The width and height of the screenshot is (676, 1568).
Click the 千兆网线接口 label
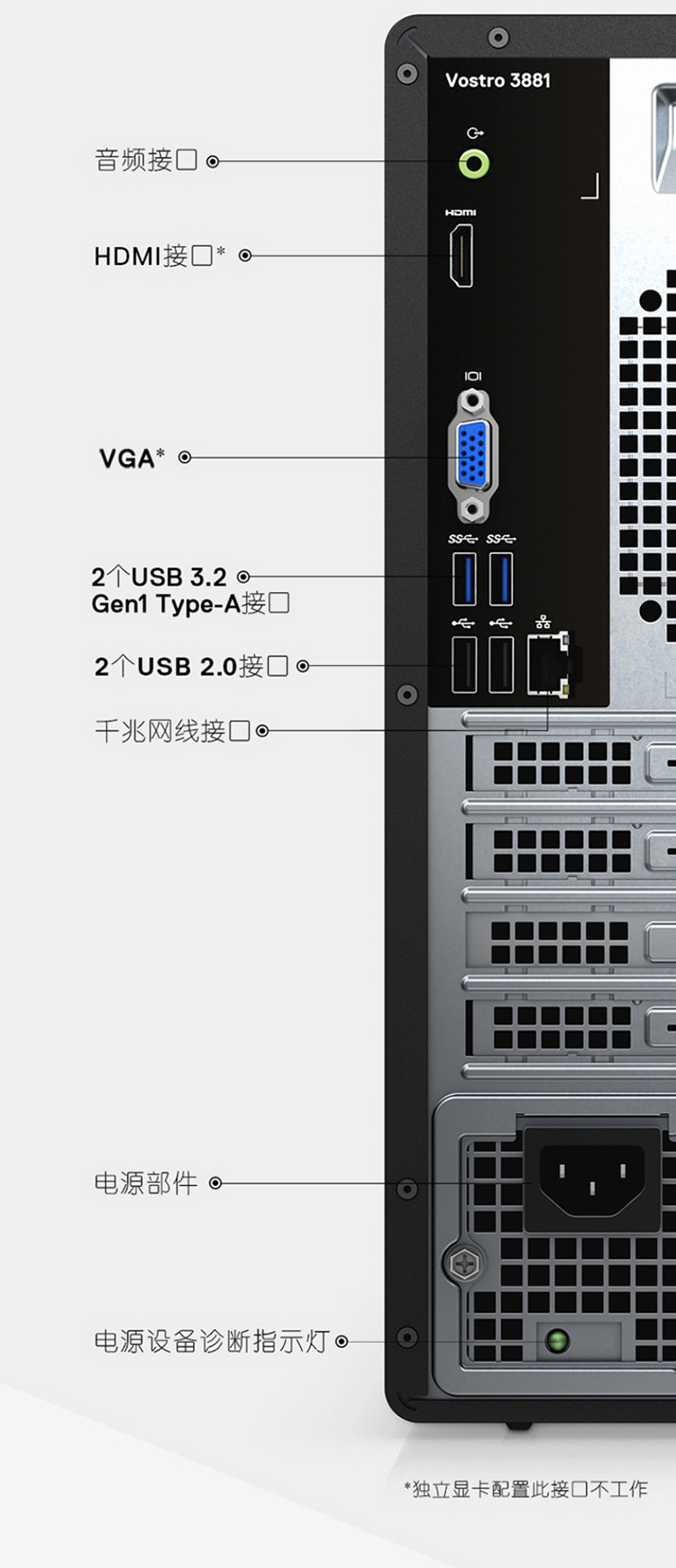[172, 731]
